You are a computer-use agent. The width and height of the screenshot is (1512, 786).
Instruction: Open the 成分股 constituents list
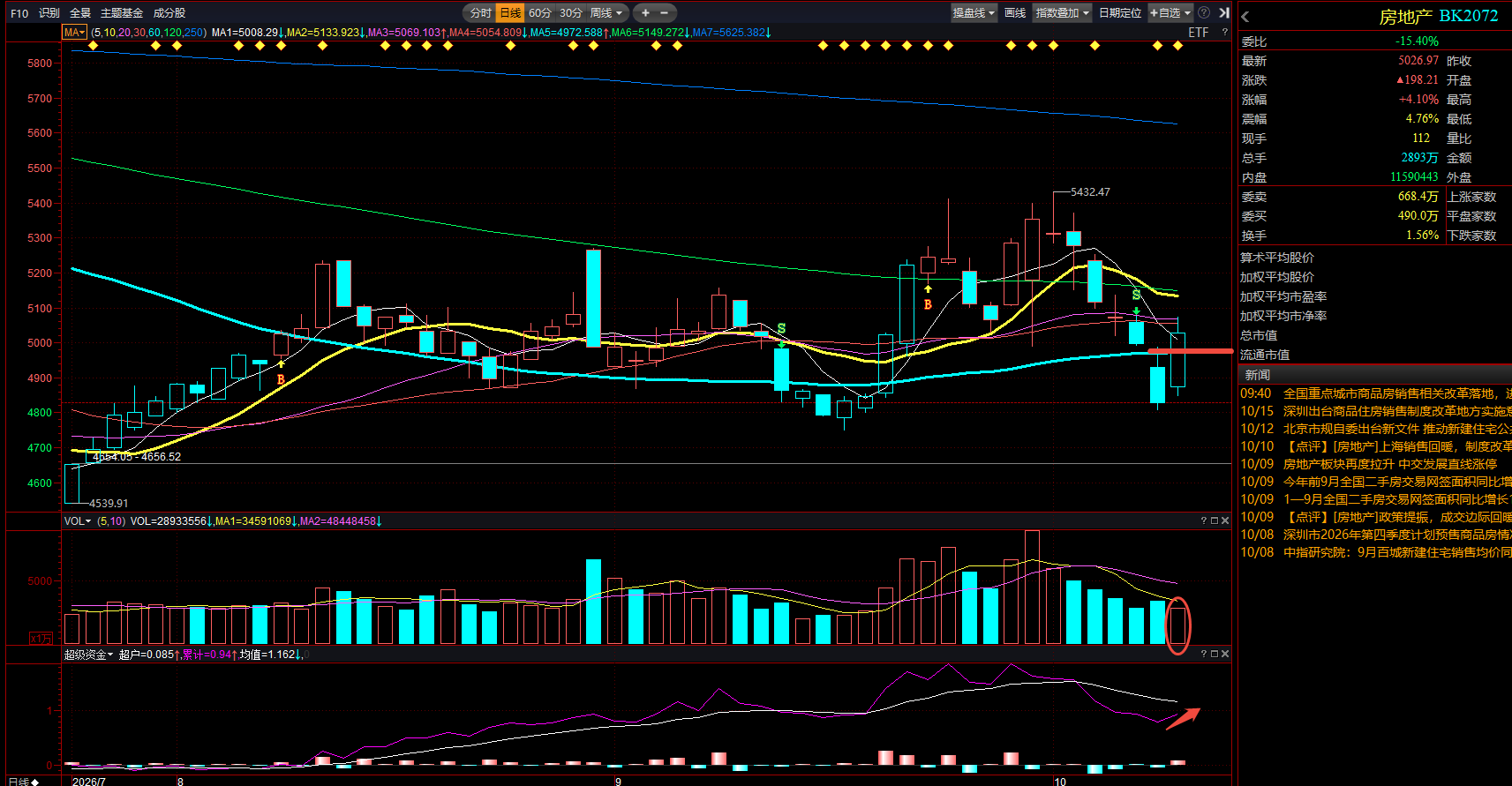click(169, 12)
